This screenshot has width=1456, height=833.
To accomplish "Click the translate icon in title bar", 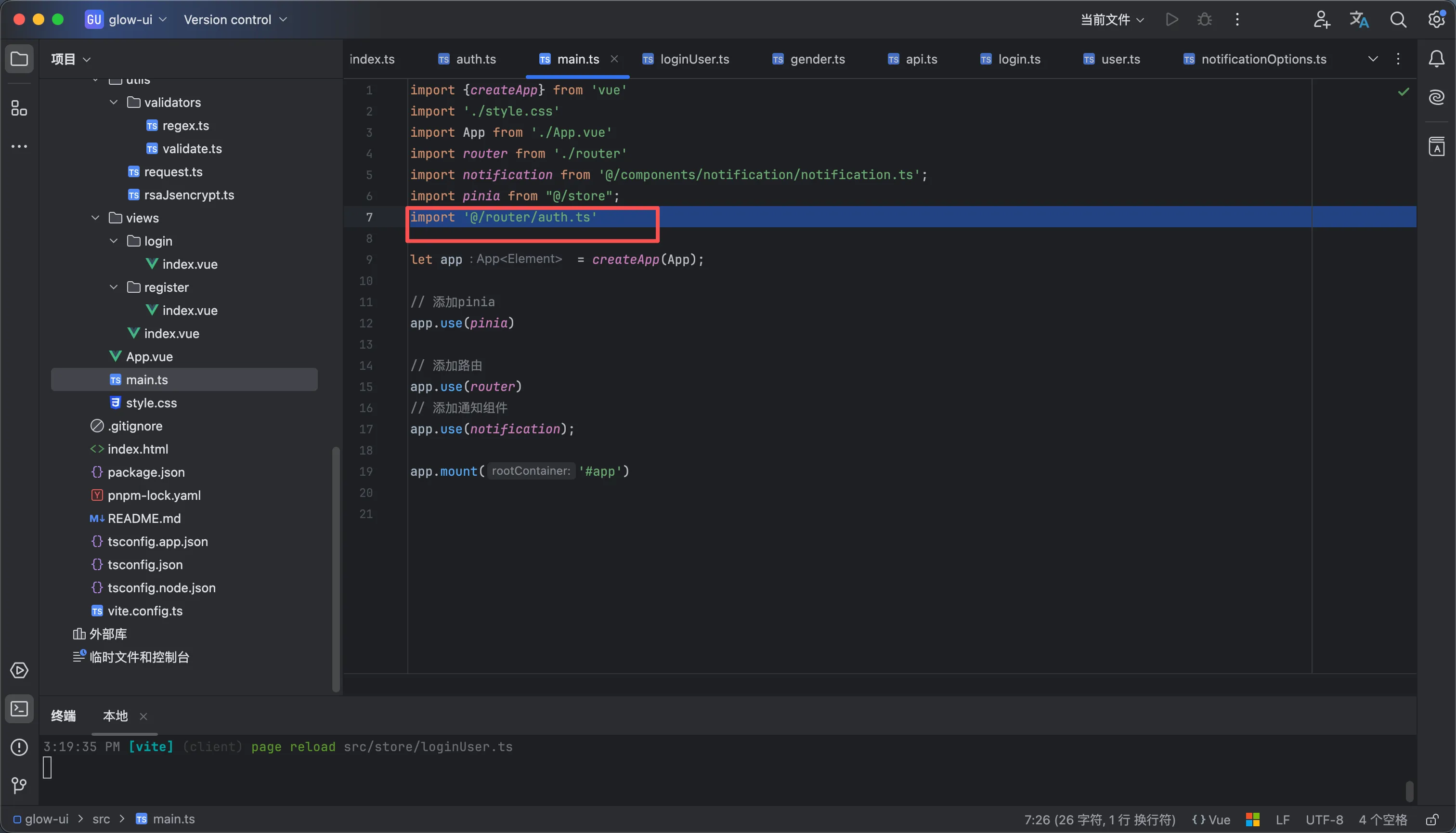I will 1359,20.
